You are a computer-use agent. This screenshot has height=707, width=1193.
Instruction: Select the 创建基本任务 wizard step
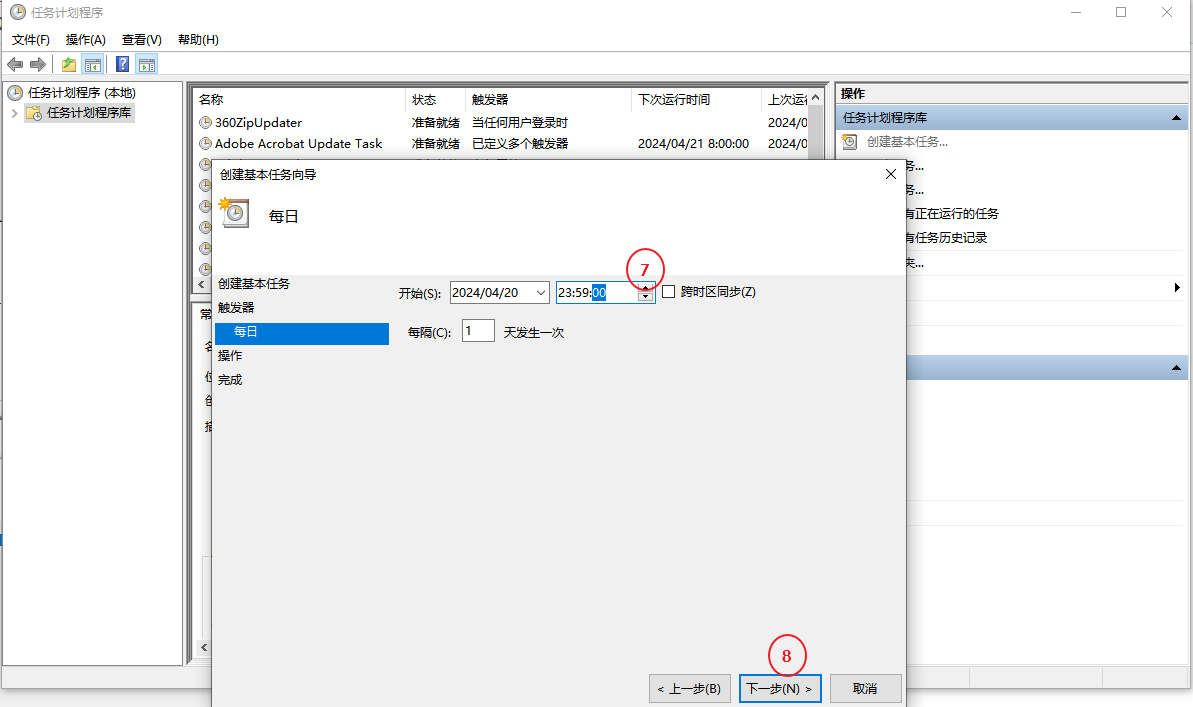[254, 284]
